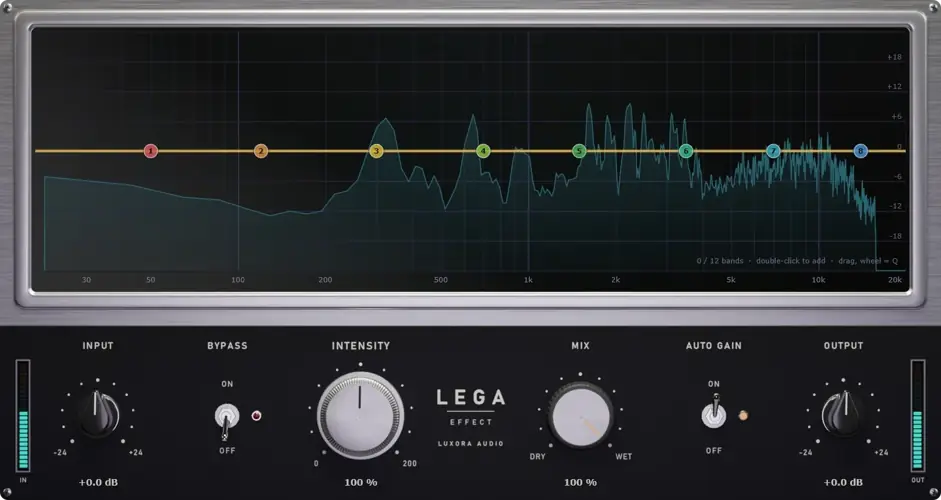The height and width of the screenshot is (500, 941).
Task: Click the LEGA Effect logo
Action: pyautogui.click(x=471, y=407)
